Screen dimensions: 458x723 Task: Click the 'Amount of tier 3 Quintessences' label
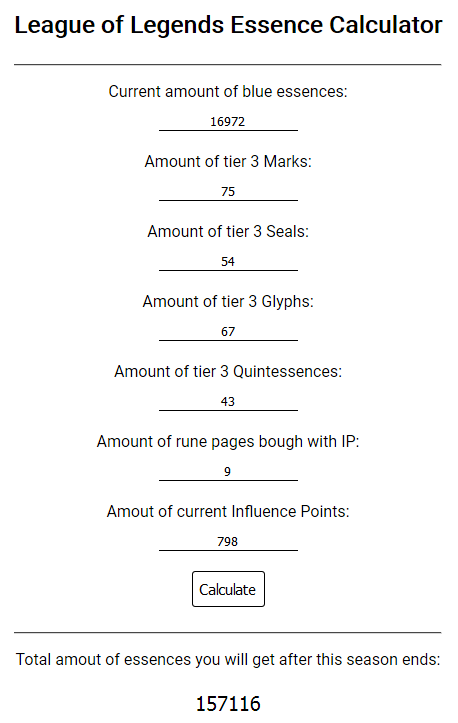[228, 372]
